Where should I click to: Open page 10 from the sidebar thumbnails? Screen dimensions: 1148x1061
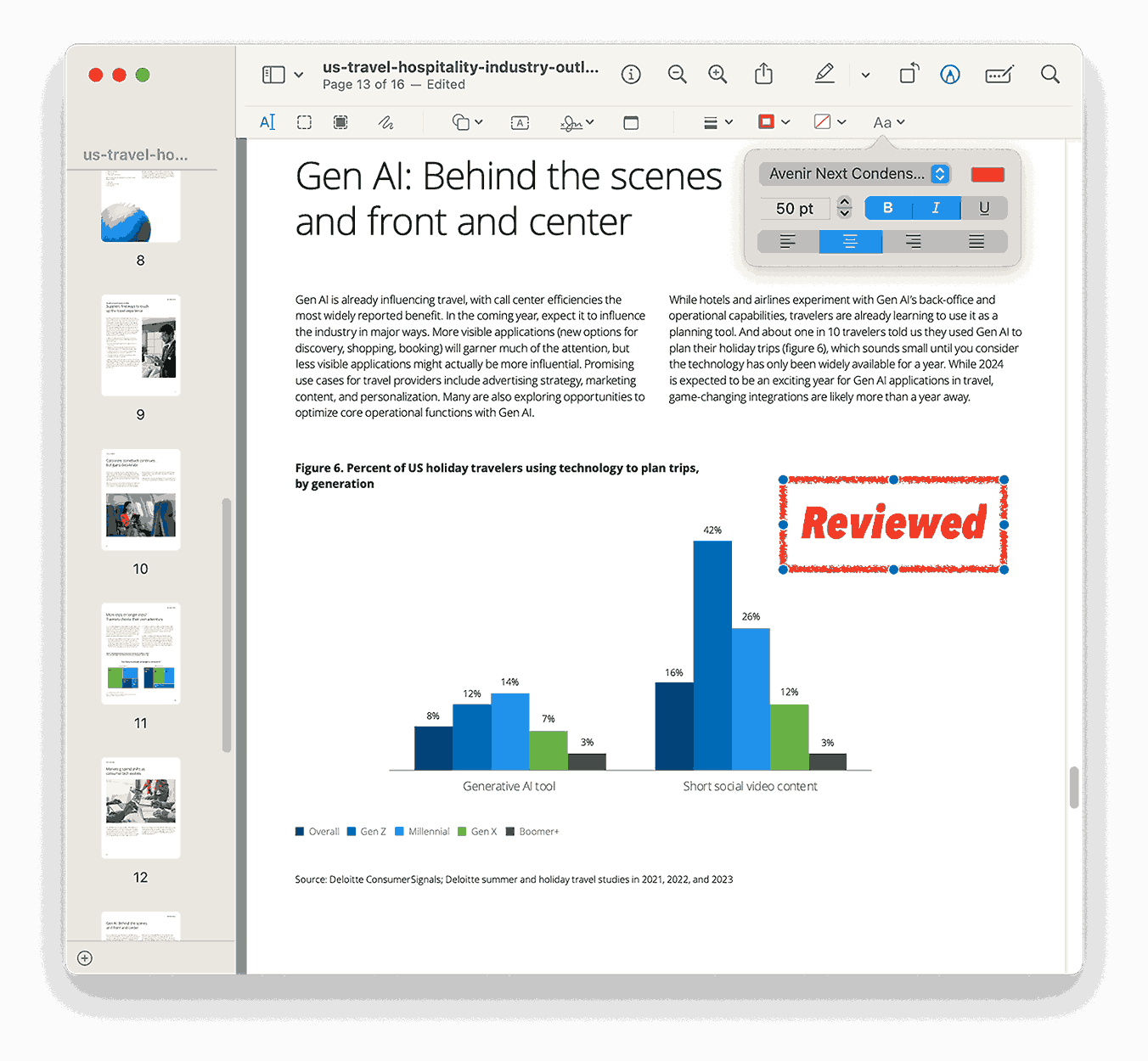pos(140,499)
